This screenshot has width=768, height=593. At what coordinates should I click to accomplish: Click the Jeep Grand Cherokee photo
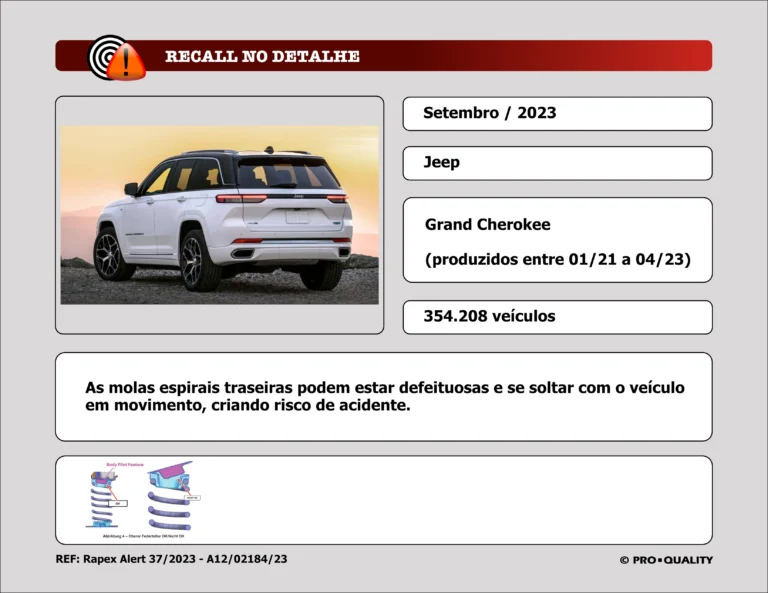(x=219, y=215)
